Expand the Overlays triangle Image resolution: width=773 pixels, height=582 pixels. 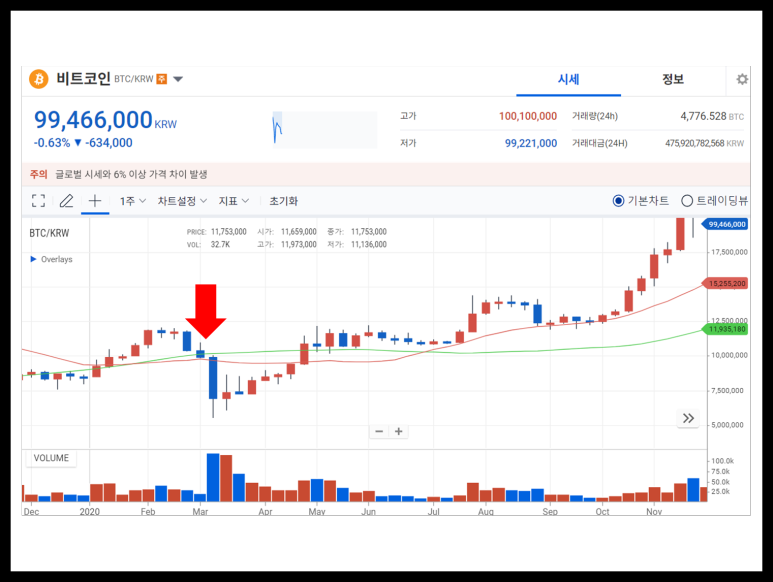coord(34,259)
